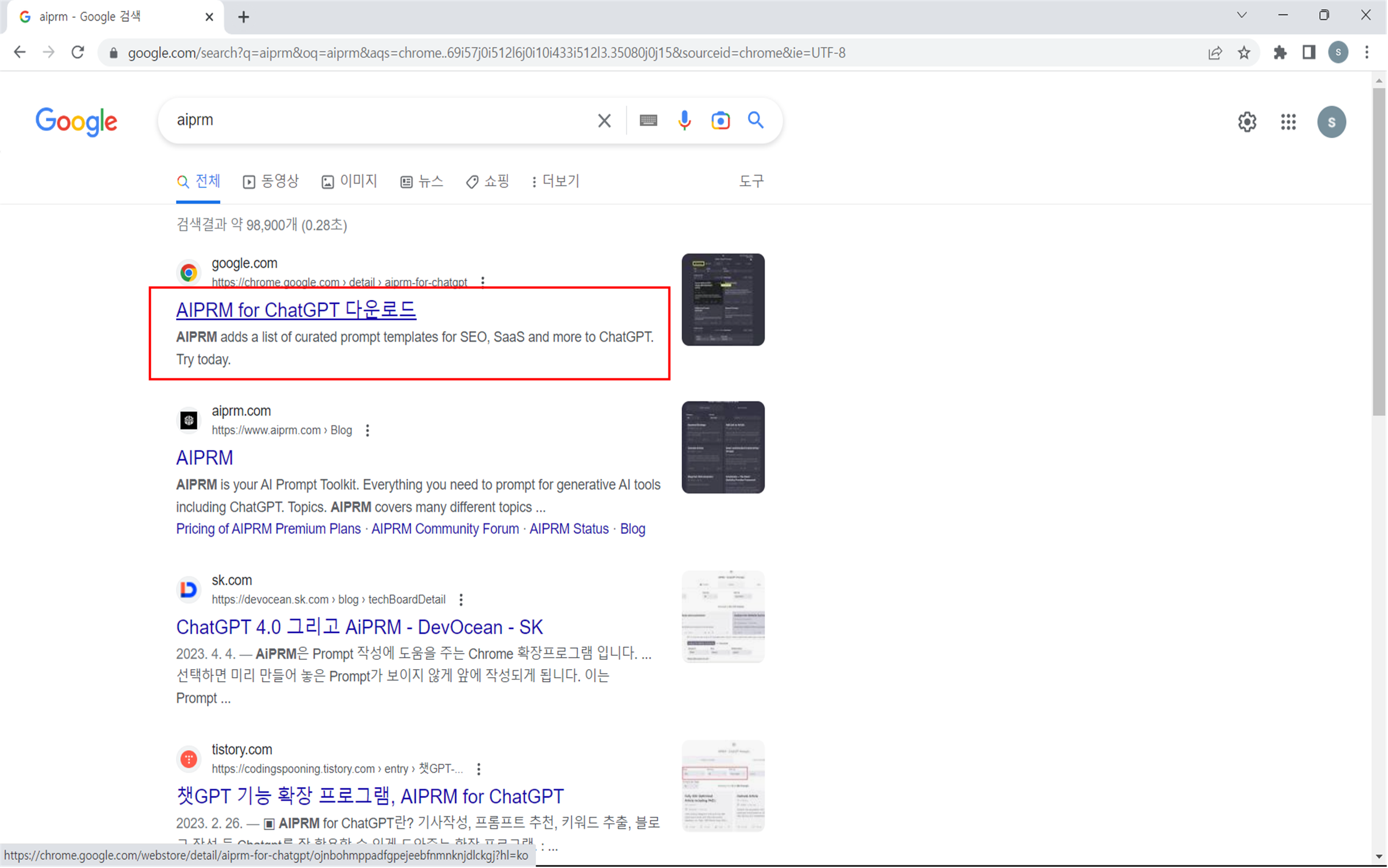The height and width of the screenshot is (868, 1388).
Task: Click the Google search input field
Action: (379, 120)
